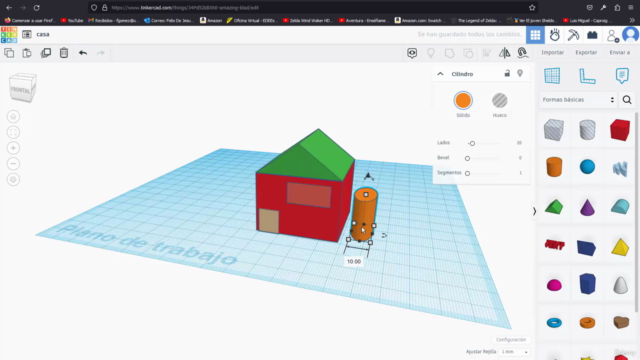
Task: Click the Ruler tool icon
Action: 587,76
